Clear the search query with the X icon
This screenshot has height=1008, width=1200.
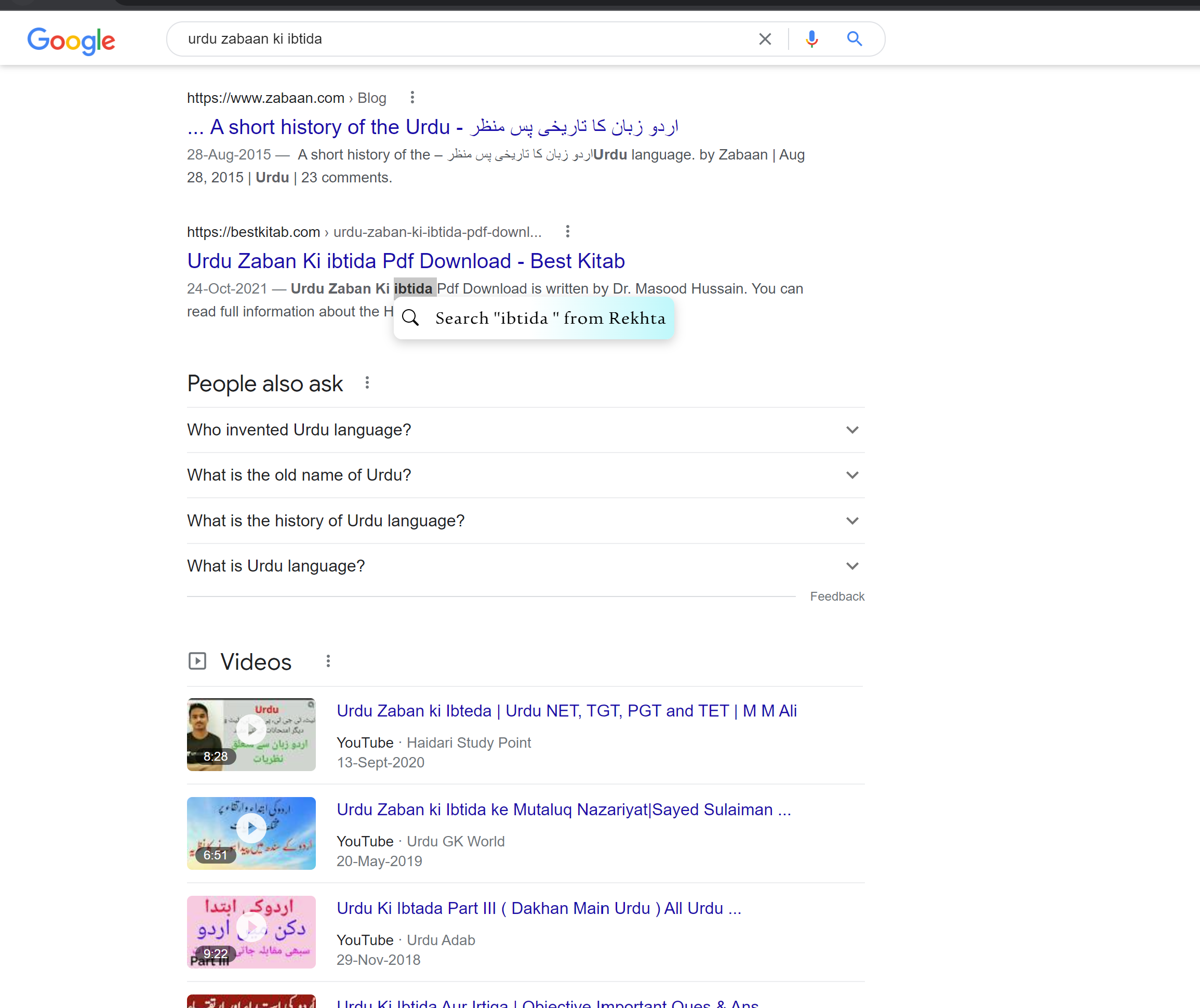pos(765,39)
